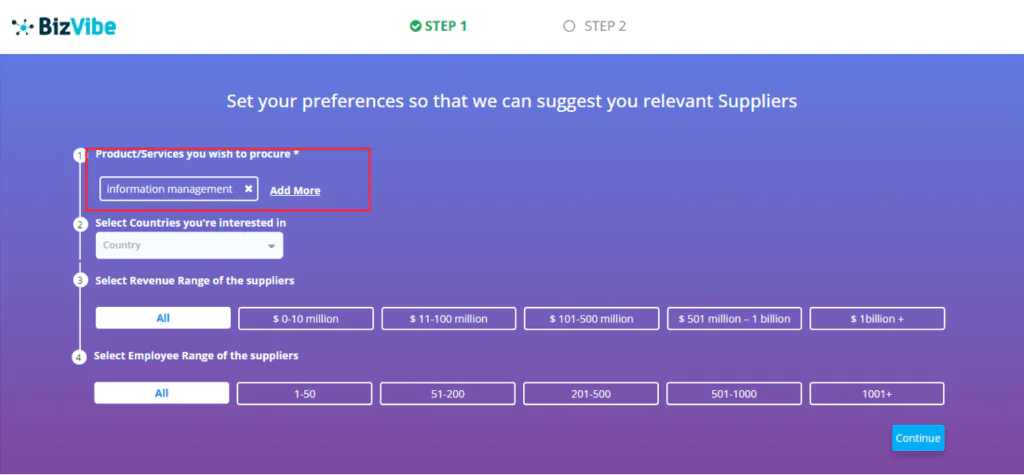Click the Add More link

click(x=295, y=191)
